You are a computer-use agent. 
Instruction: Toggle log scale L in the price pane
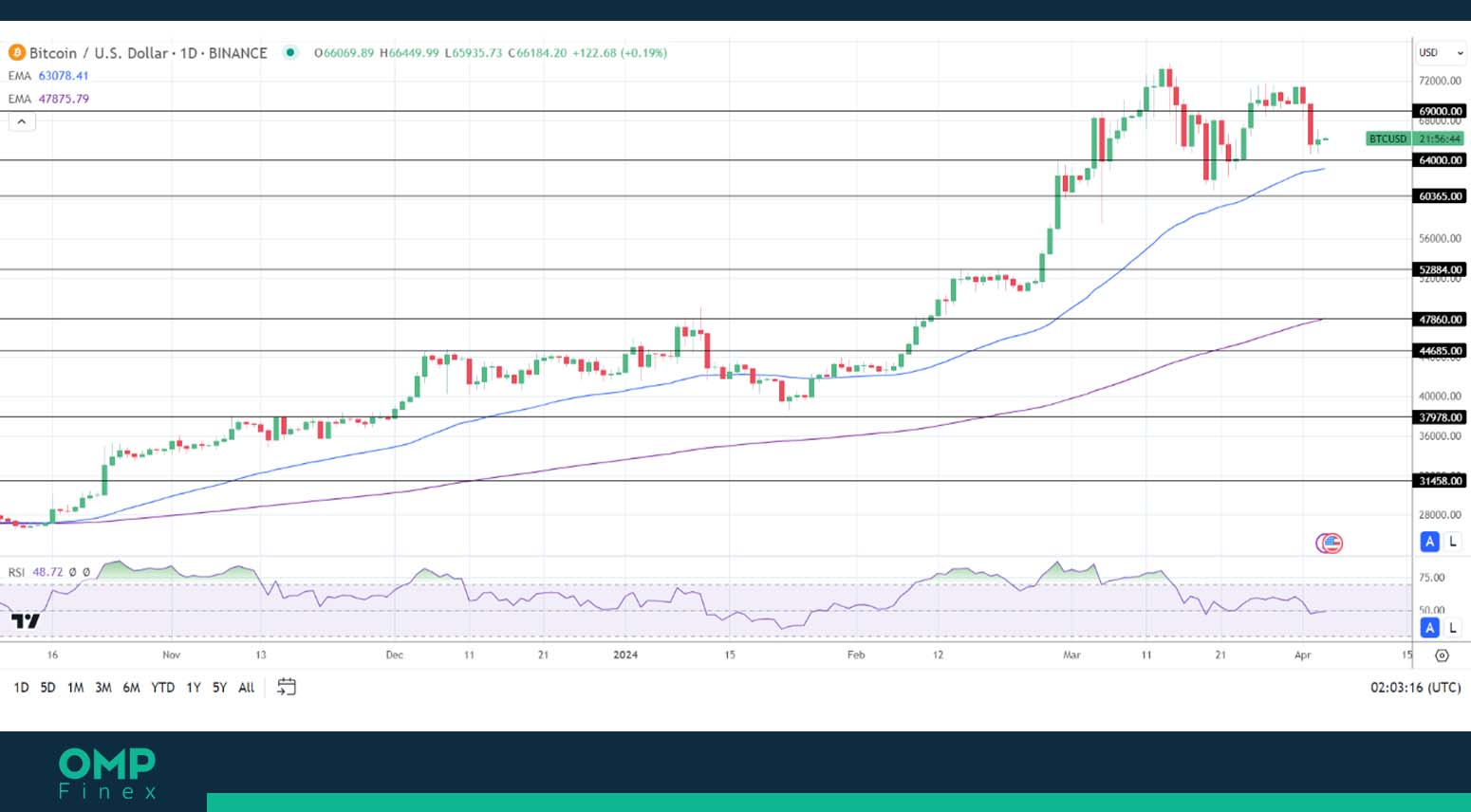1452,542
